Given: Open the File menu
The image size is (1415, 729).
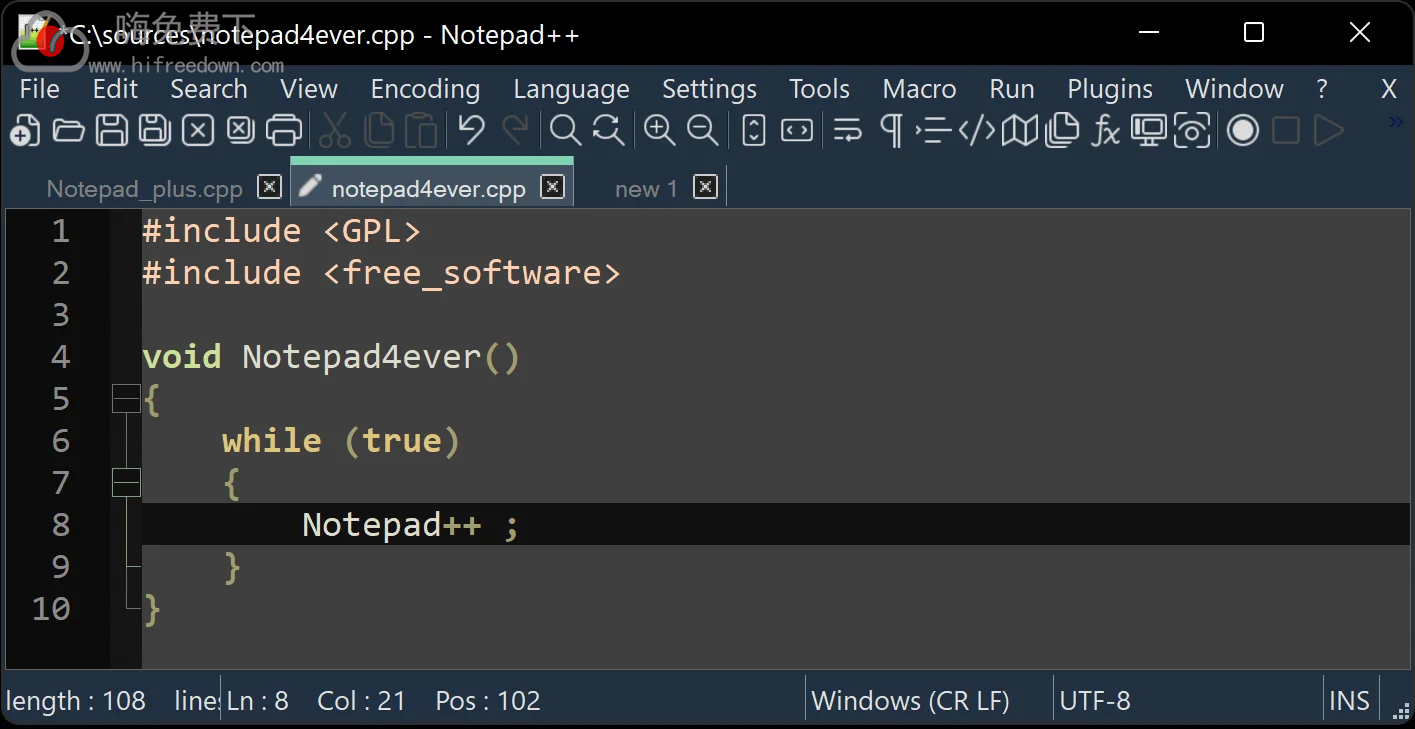Looking at the screenshot, I should pos(40,89).
